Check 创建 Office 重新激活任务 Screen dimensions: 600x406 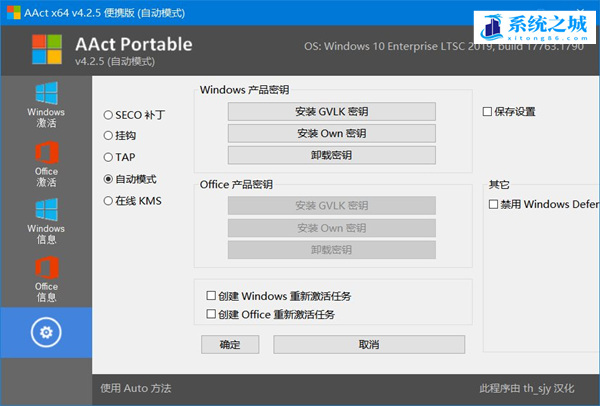pos(211,315)
